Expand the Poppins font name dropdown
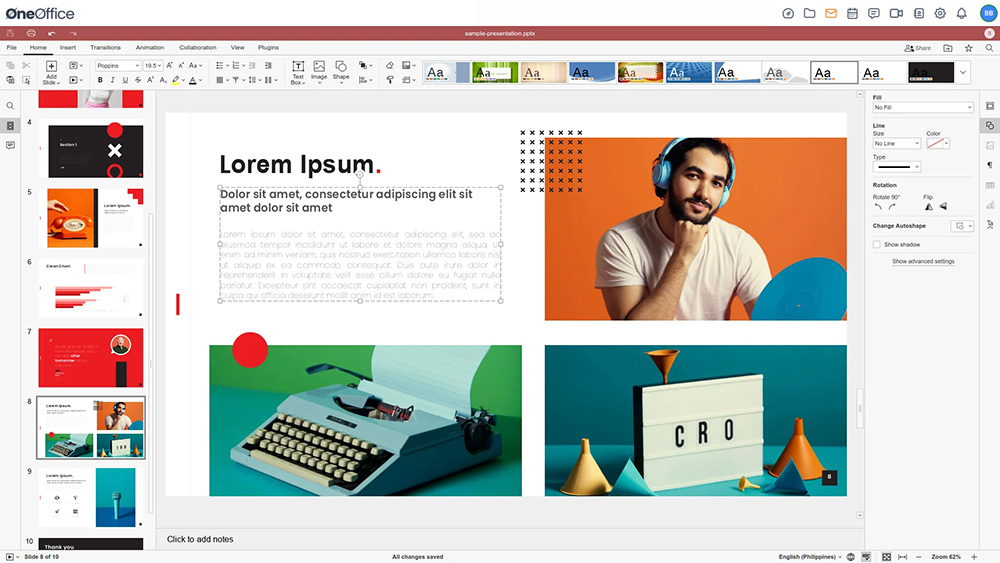The image size is (1000, 563). click(x=118, y=66)
